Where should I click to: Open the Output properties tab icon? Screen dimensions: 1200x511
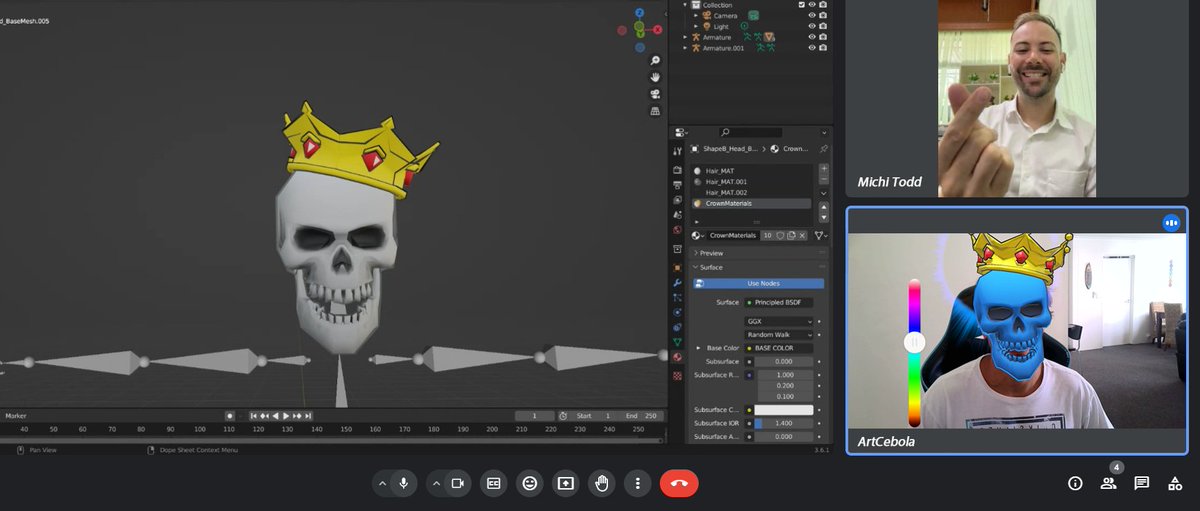click(678, 185)
